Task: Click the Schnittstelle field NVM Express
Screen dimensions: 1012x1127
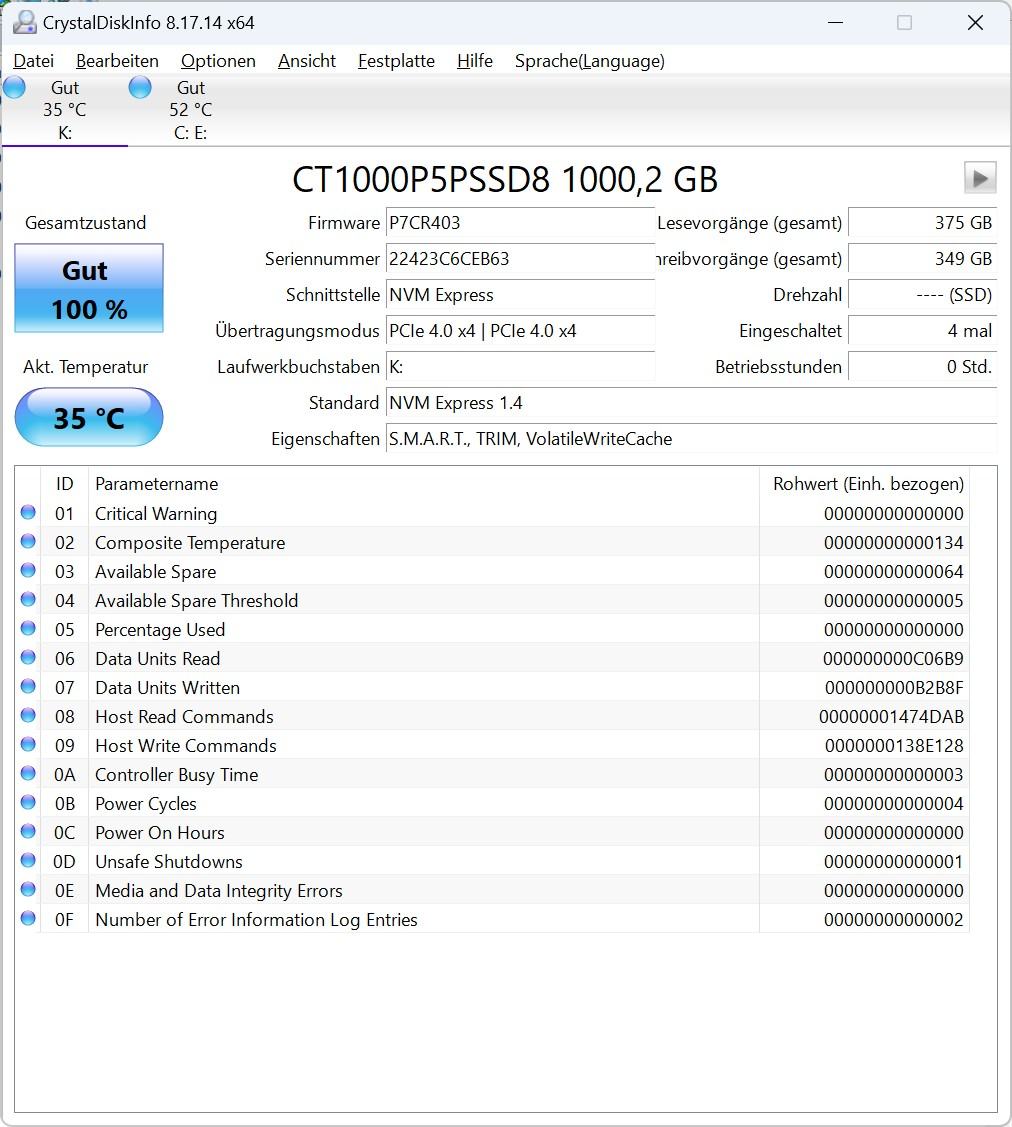Action: point(520,295)
